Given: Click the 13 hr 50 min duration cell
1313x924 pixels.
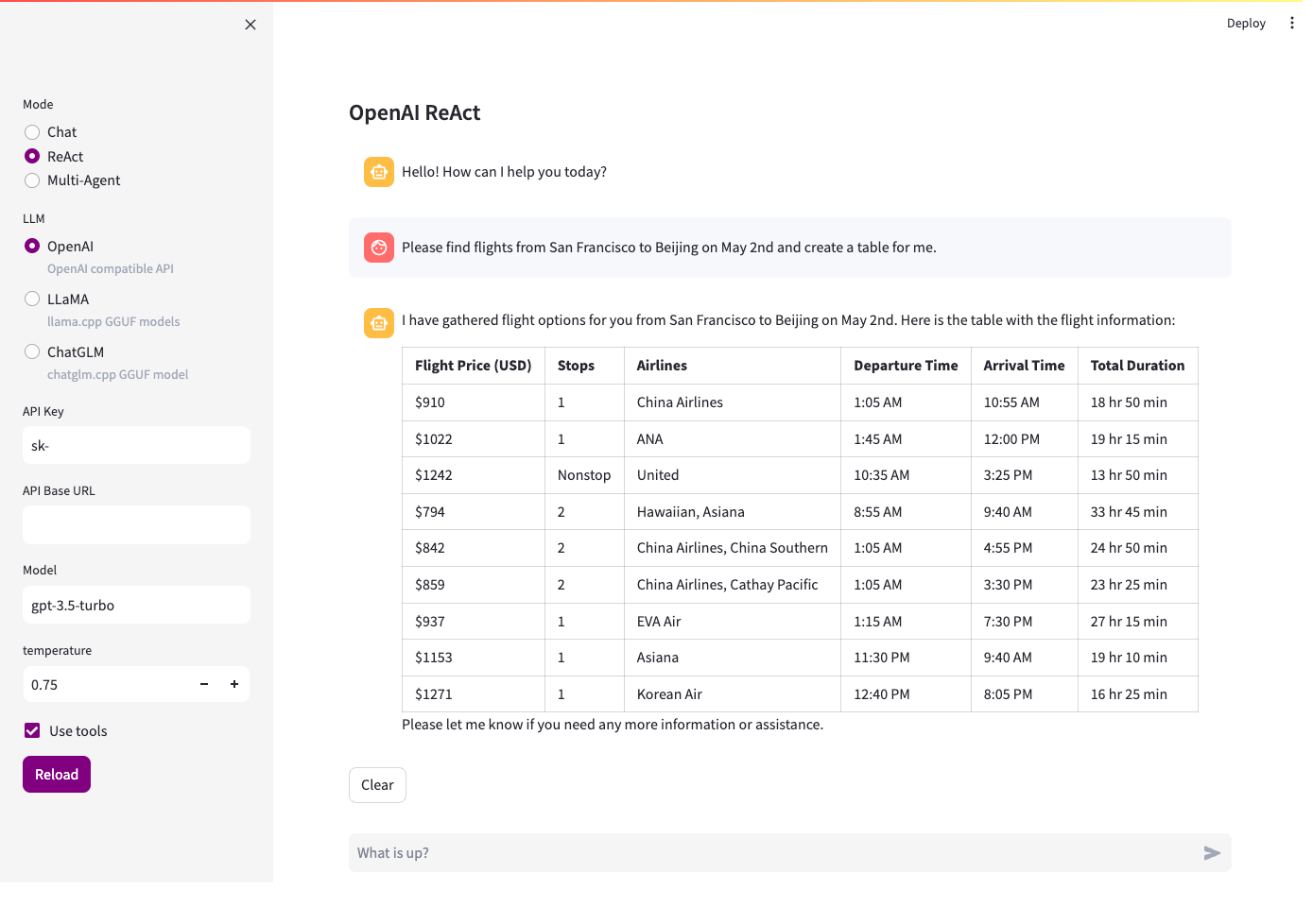Looking at the screenshot, I should pyautogui.click(x=1138, y=475).
